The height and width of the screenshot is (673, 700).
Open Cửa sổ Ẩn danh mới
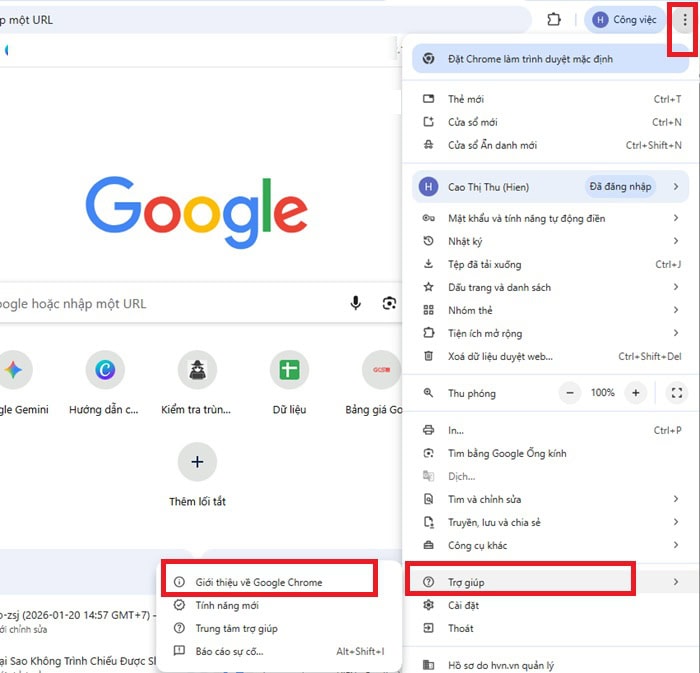(x=551, y=145)
